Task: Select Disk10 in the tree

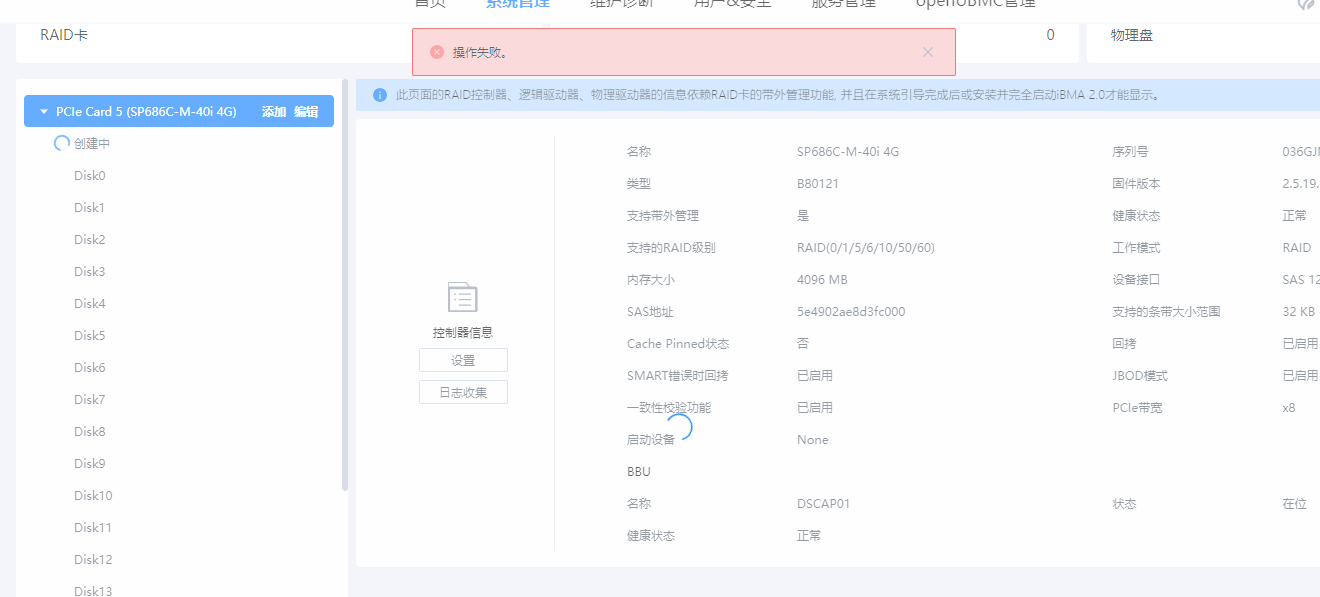Action: [93, 496]
